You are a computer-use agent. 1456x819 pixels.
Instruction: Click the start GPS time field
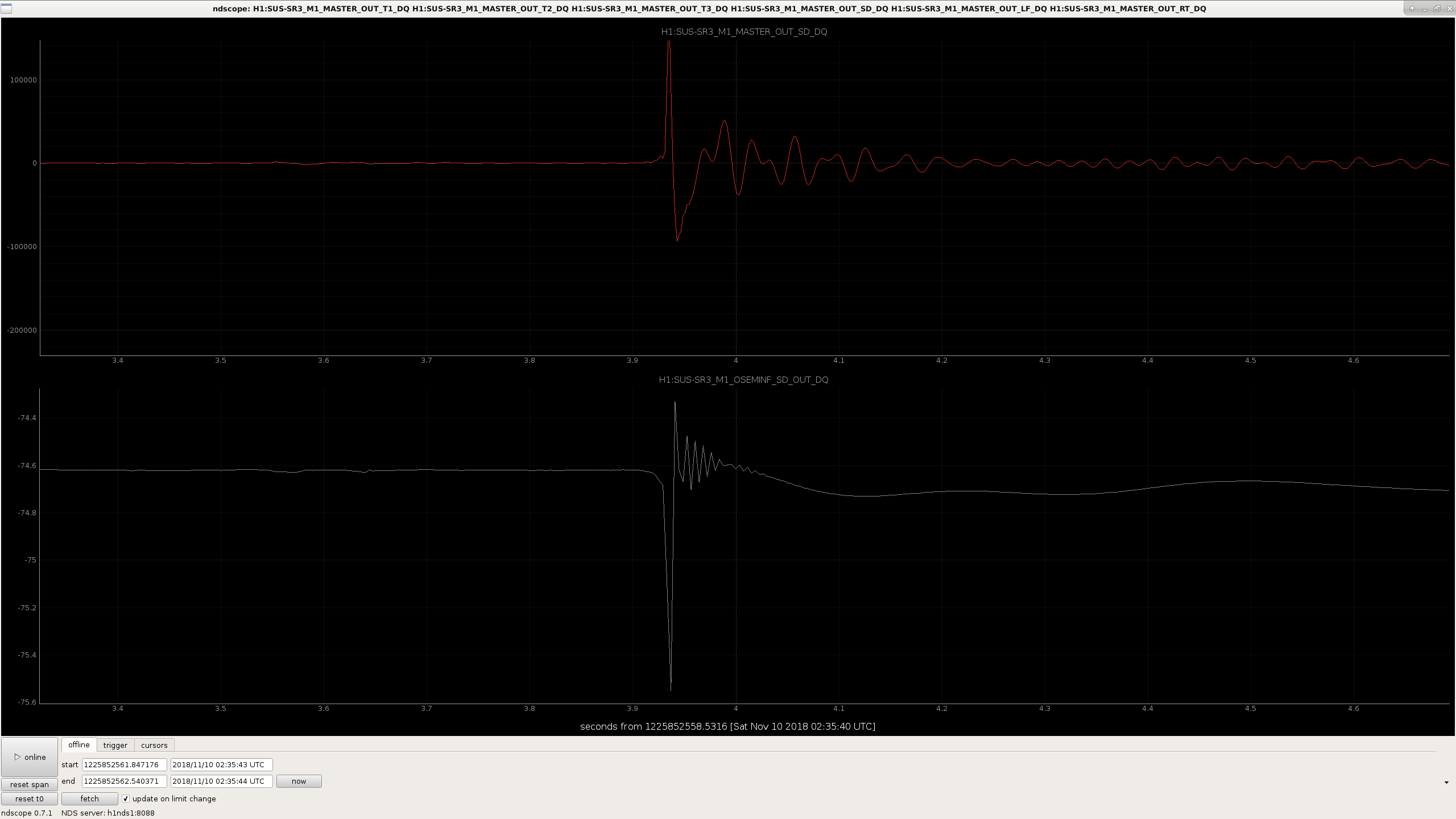[125, 764]
